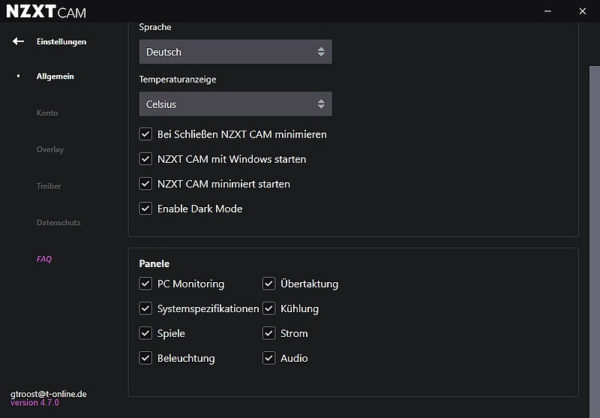The height and width of the screenshot is (418, 600).
Task: Click the NZXT CAM logo
Action: coord(46,11)
